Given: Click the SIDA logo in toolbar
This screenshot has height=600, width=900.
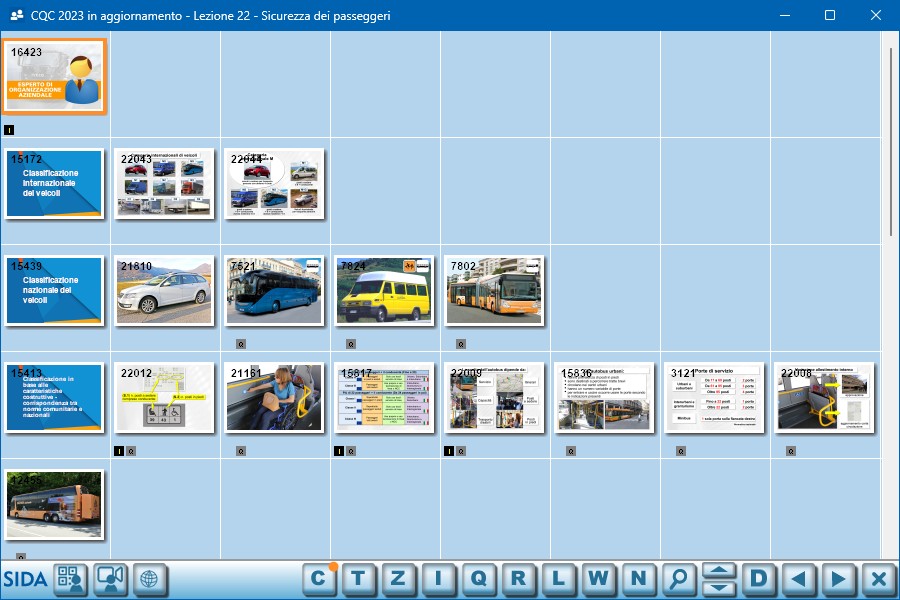Looking at the screenshot, I should 25,579.
